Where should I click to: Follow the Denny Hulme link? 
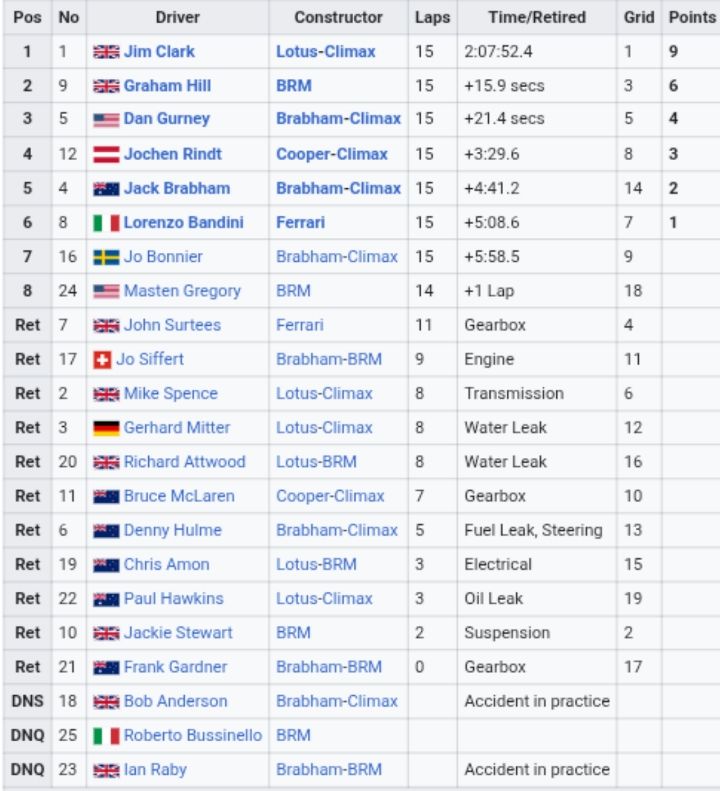tap(173, 530)
